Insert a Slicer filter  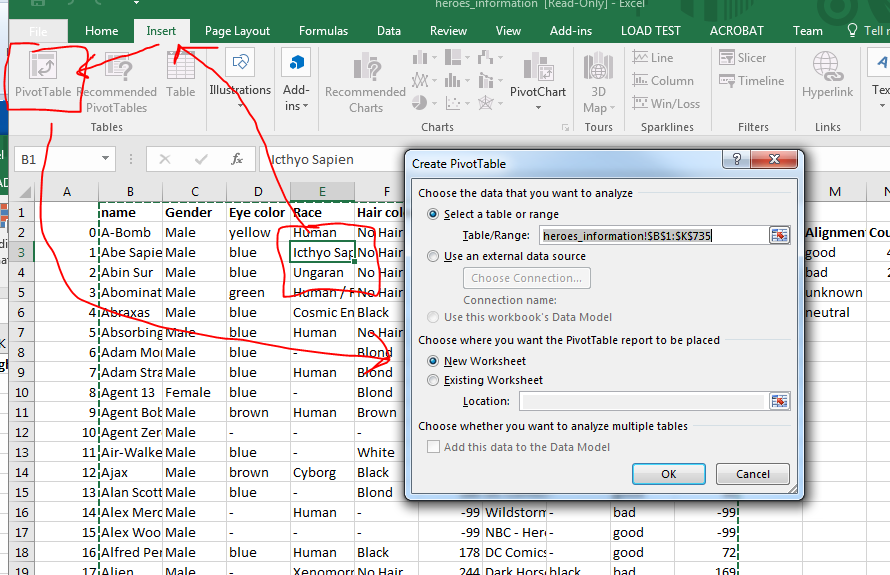(x=742, y=58)
